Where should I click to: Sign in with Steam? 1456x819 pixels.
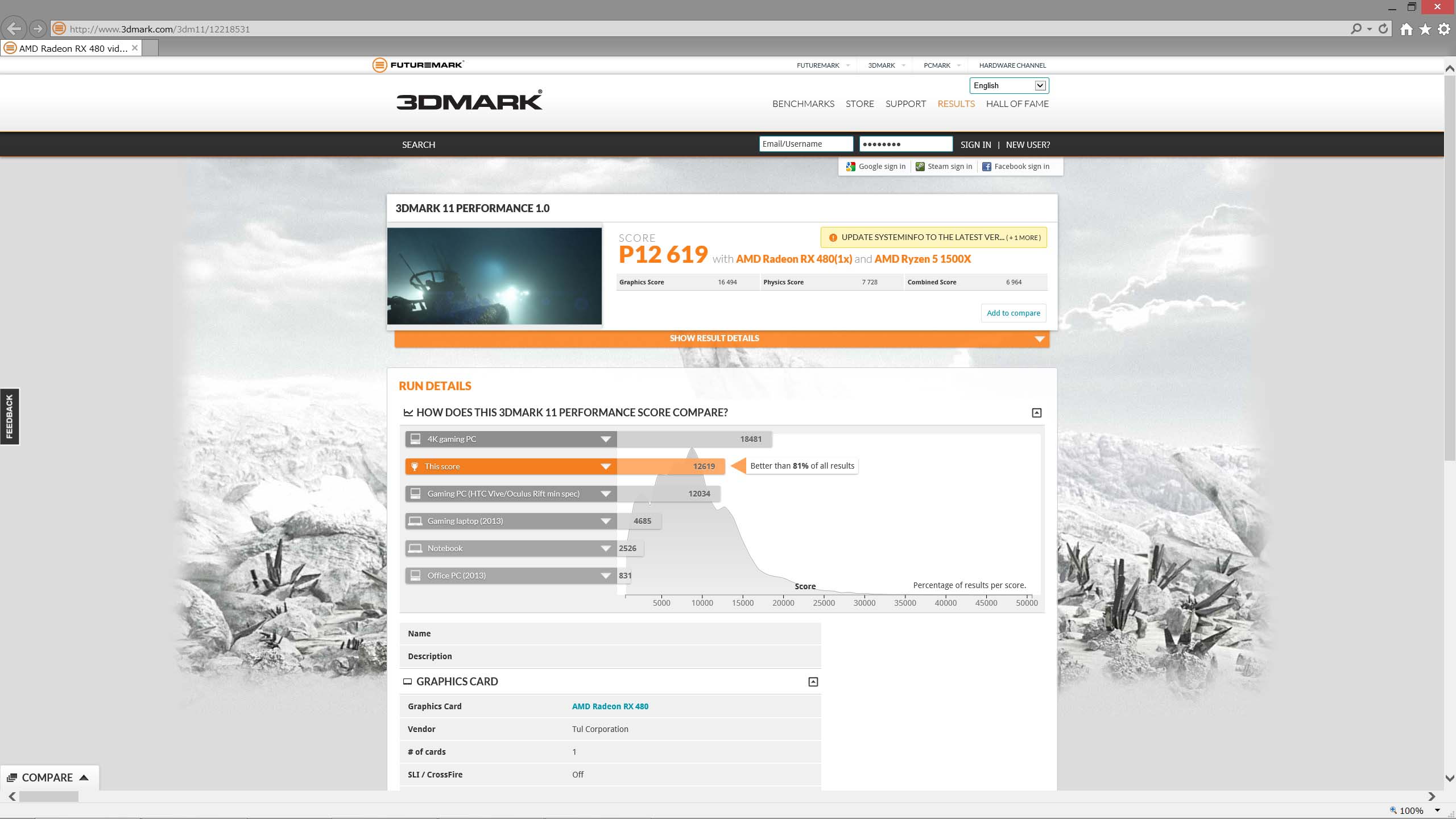coord(944,167)
